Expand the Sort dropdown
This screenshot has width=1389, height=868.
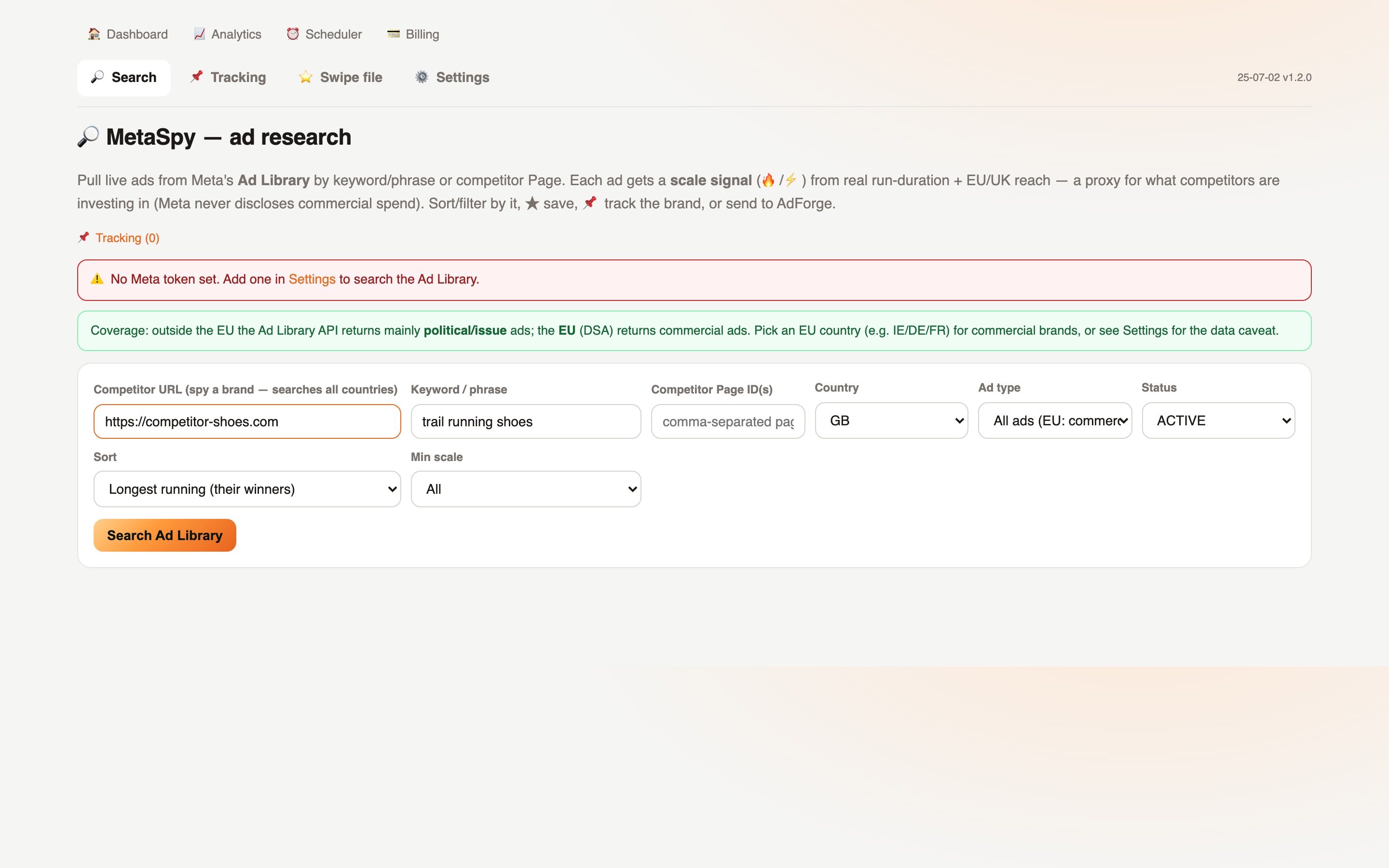pyautogui.click(x=247, y=489)
